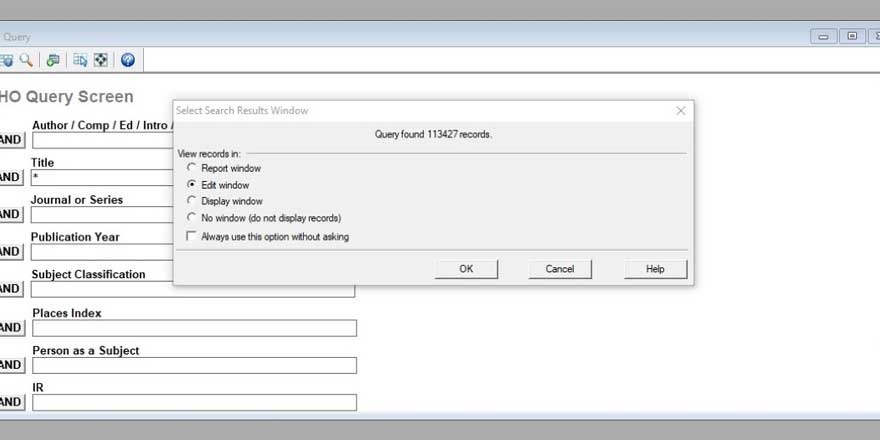Maximize the Query window
Screen dimensions: 880x440
(x=852, y=36)
